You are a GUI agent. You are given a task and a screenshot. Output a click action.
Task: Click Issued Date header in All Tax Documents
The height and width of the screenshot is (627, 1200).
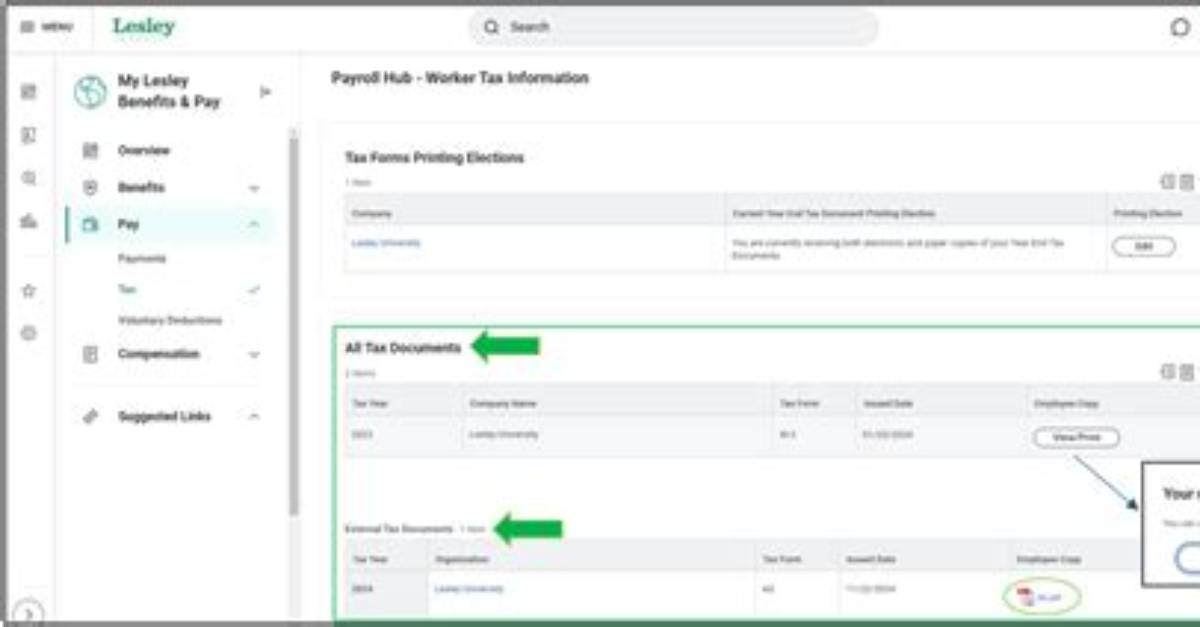[889, 402]
